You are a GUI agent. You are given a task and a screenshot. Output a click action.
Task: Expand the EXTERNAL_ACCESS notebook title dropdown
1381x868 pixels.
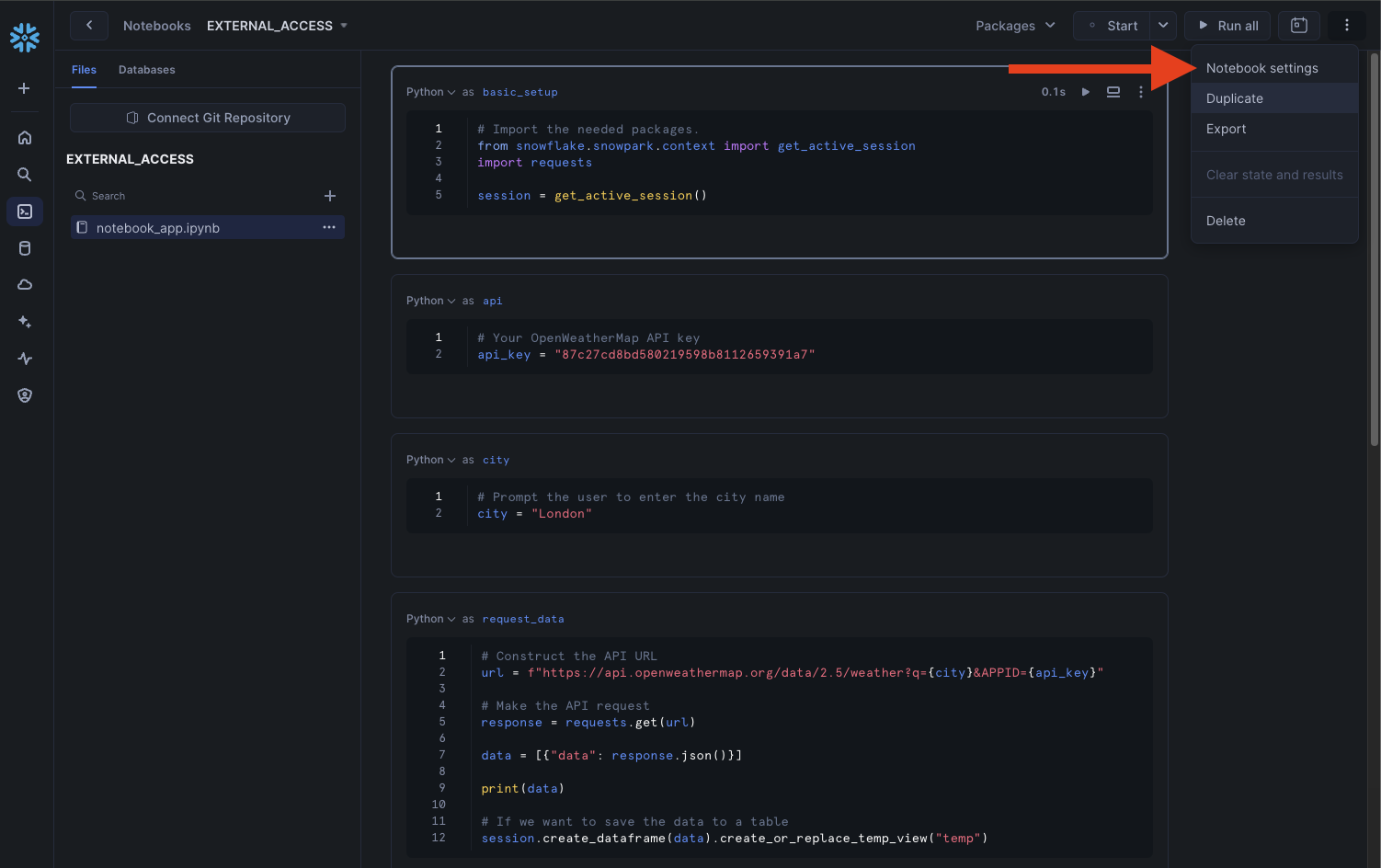tap(344, 26)
